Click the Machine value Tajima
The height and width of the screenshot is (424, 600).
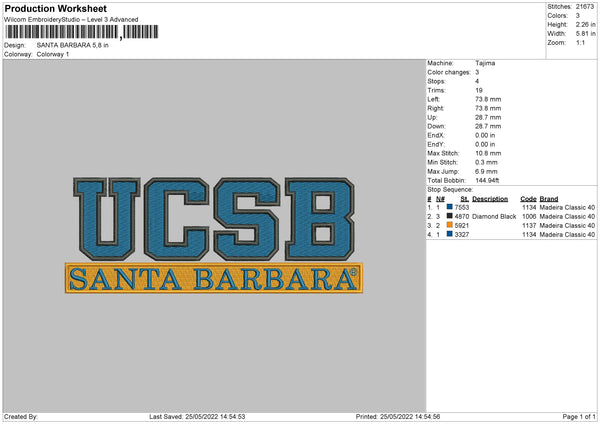click(485, 63)
